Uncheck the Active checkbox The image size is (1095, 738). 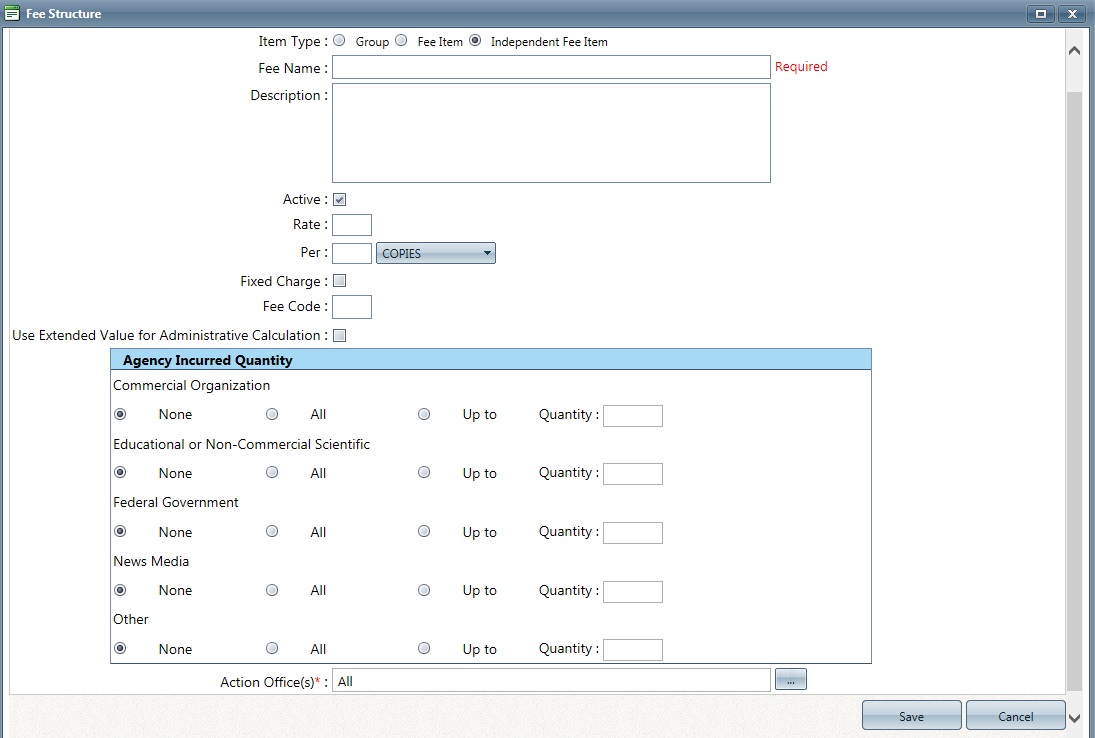point(339,198)
